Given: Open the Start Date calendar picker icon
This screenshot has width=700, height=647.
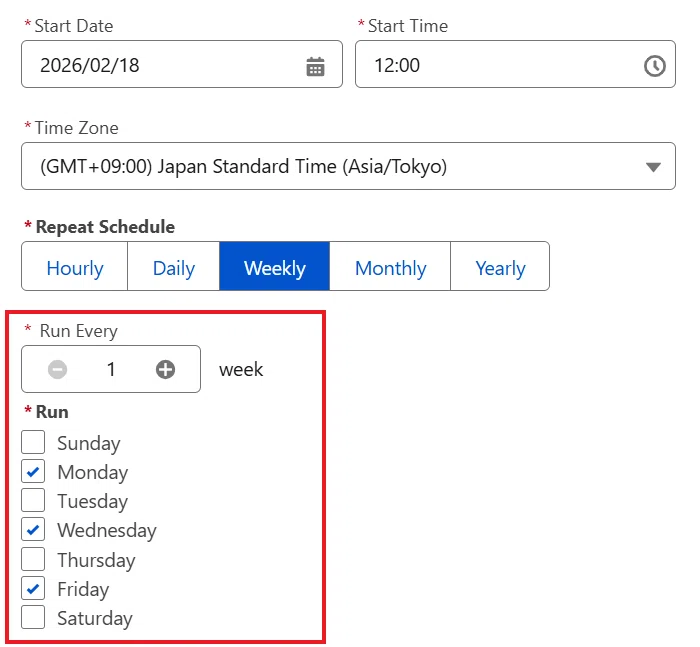Looking at the screenshot, I should (x=315, y=67).
